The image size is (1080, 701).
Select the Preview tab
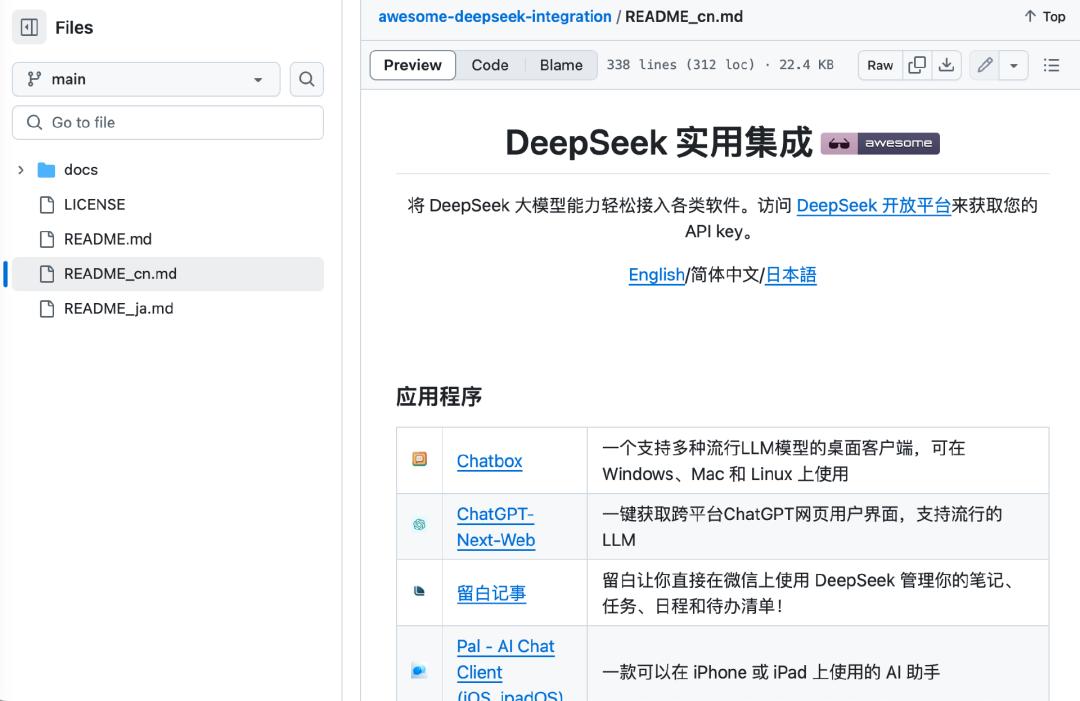tap(413, 65)
